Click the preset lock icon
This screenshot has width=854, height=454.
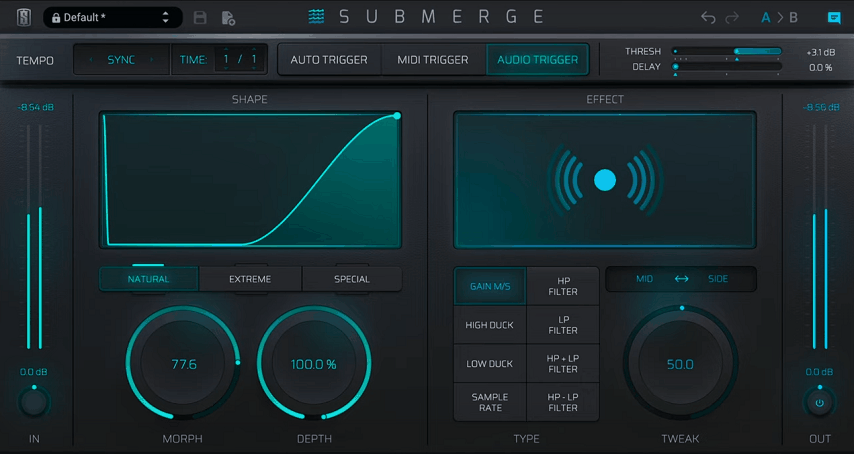click(x=56, y=17)
